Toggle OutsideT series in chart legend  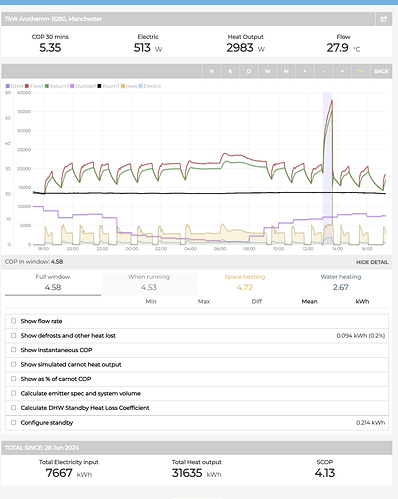point(83,86)
